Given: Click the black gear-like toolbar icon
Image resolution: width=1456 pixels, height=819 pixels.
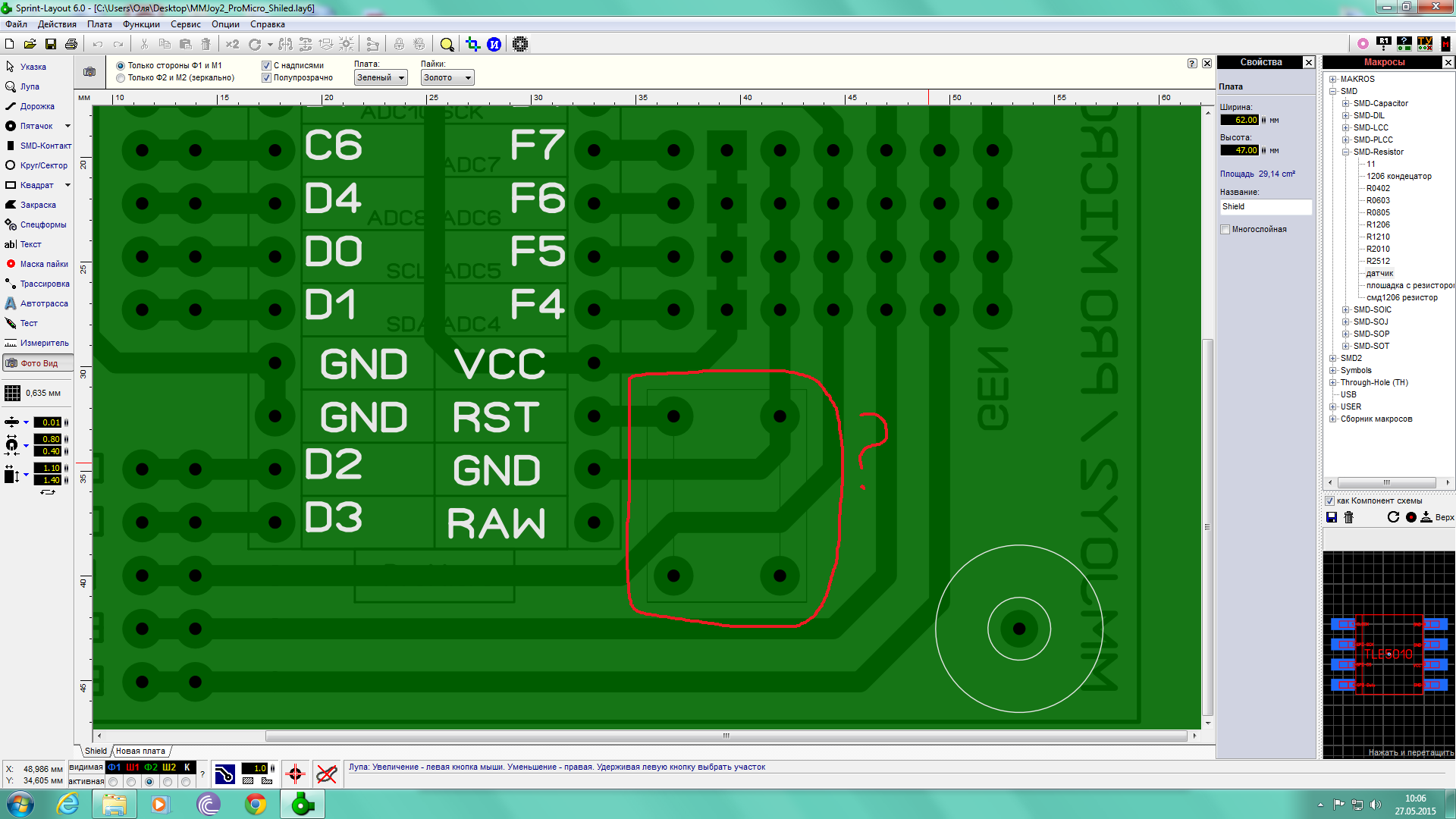Looking at the screenshot, I should click(520, 44).
